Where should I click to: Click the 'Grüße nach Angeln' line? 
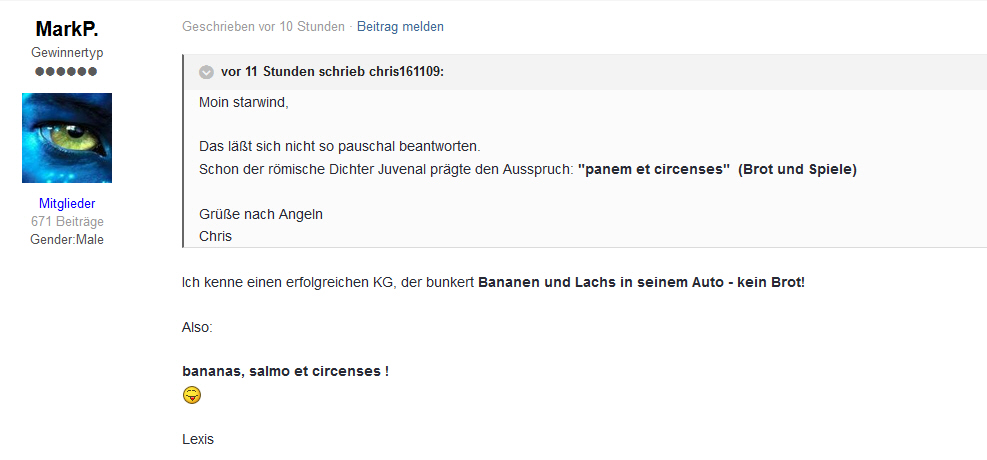pyautogui.click(x=261, y=214)
